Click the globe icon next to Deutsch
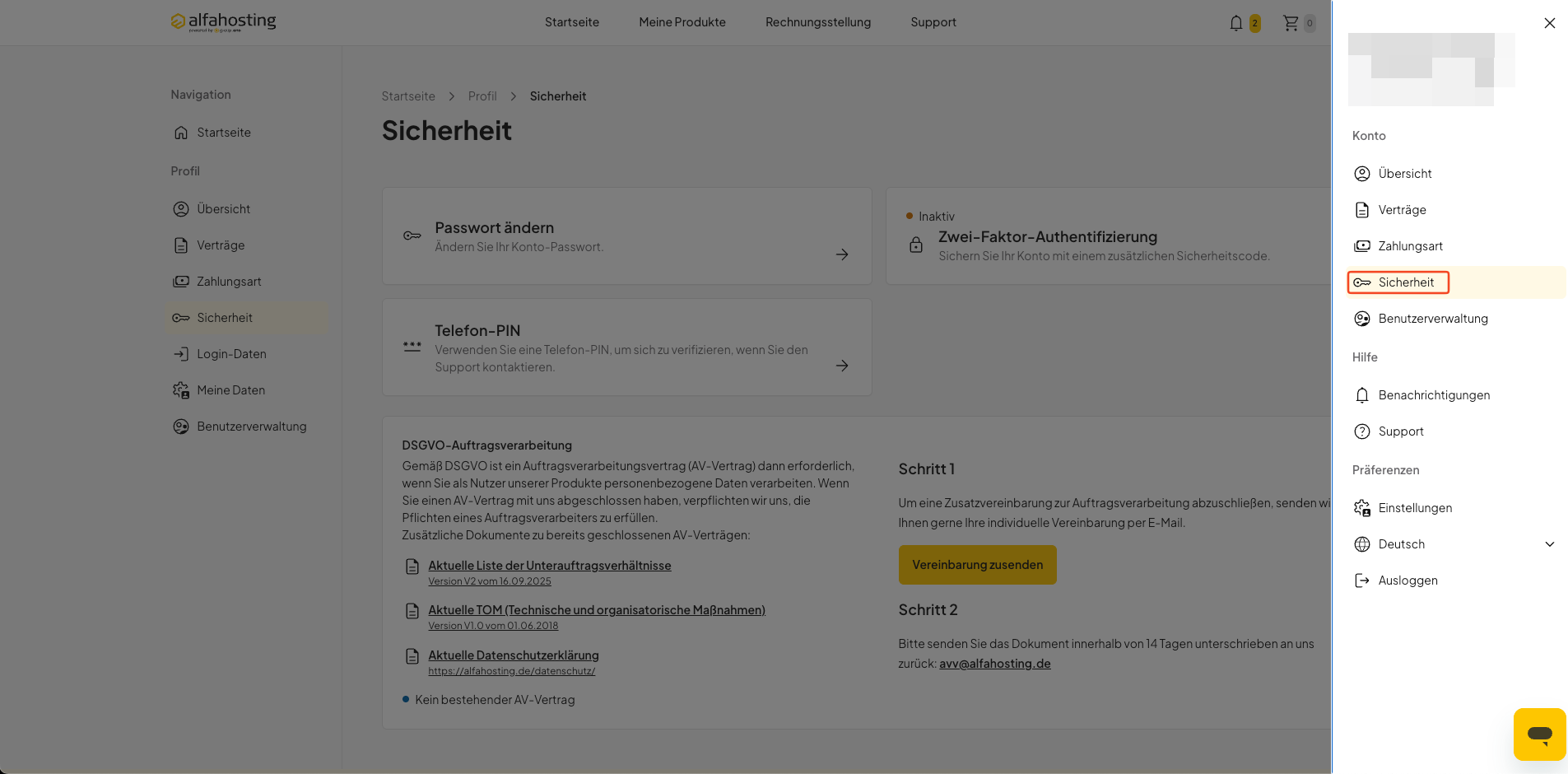This screenshot has width=1568, height=774. tap(1362, 544)
